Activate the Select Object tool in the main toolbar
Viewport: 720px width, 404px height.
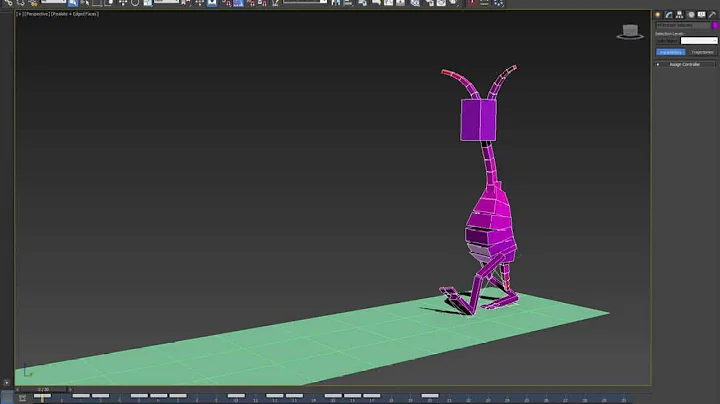tap(73, 3)
